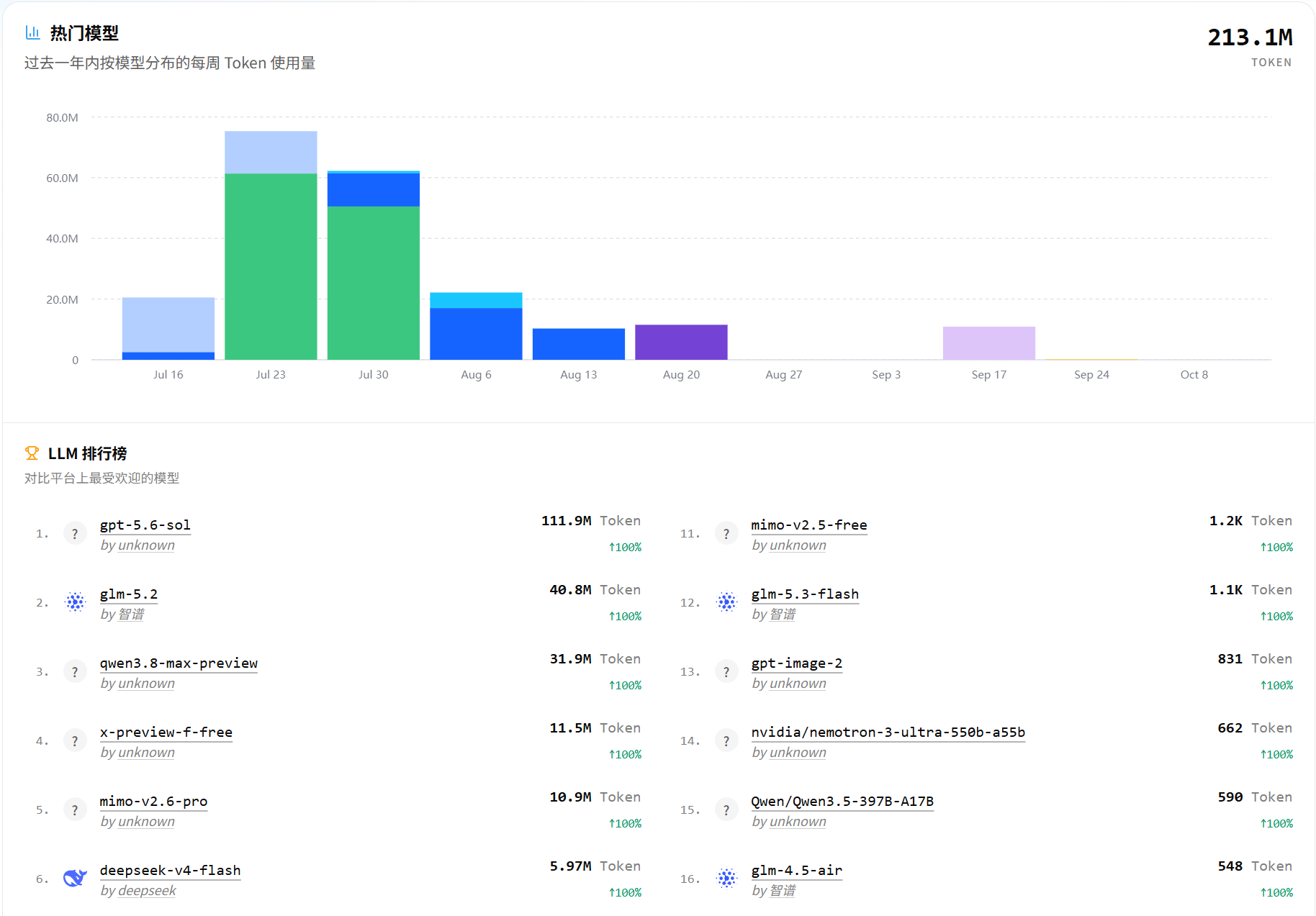Click the 智谱 provider link under glm-5.2

pos(131,614)
